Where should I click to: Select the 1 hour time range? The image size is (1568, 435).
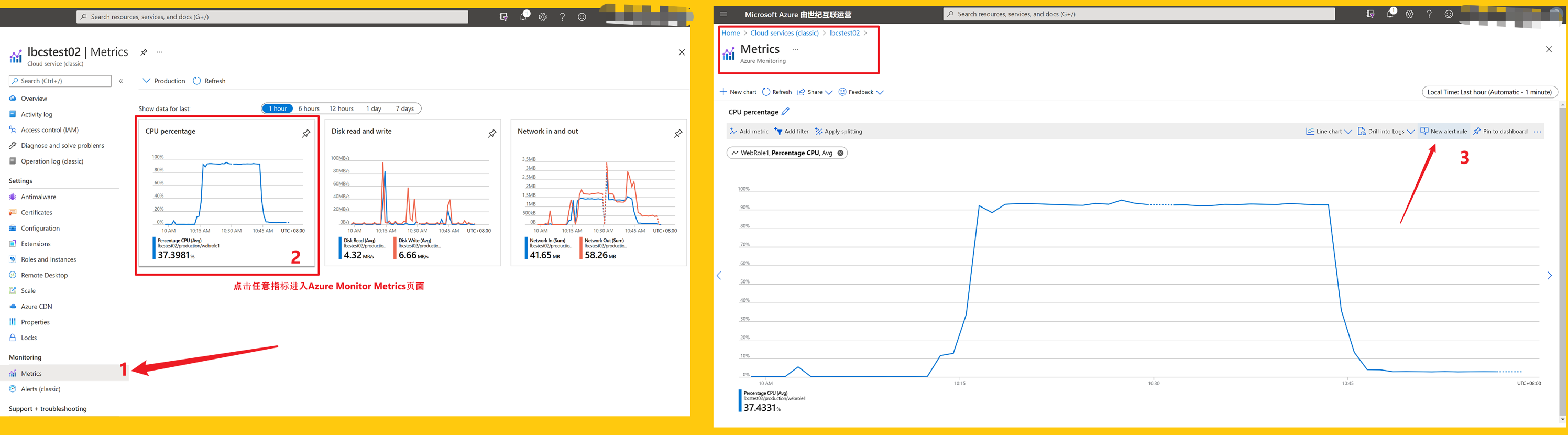tap(278, 108)
